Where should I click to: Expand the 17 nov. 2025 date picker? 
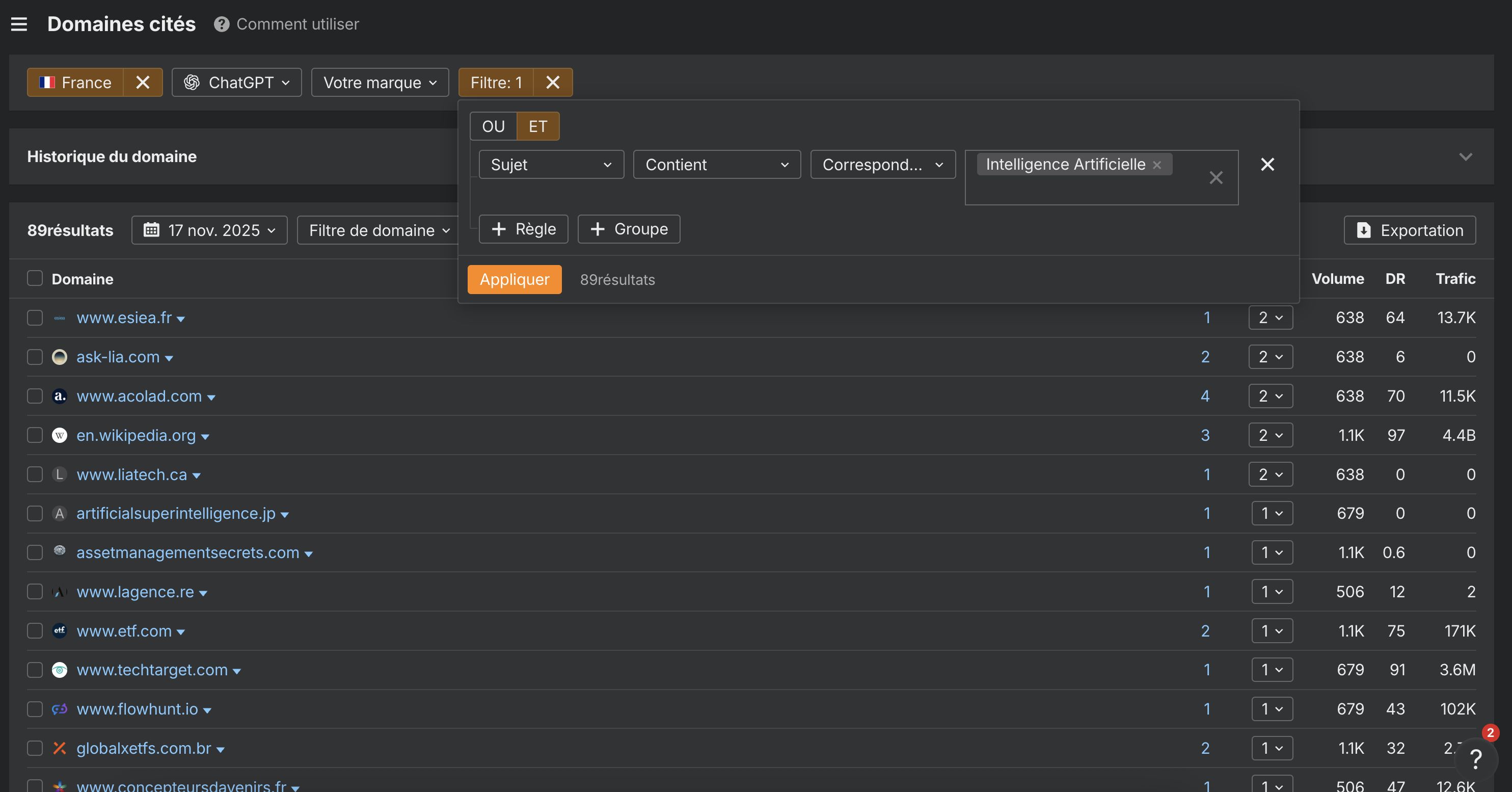pos(209,230)
